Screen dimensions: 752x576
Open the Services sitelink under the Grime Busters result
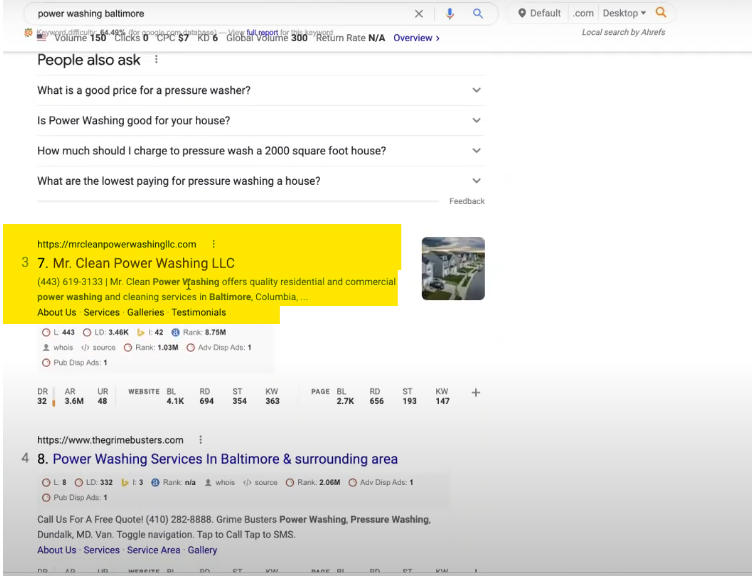pyautogui.click(x=102, y=550)
